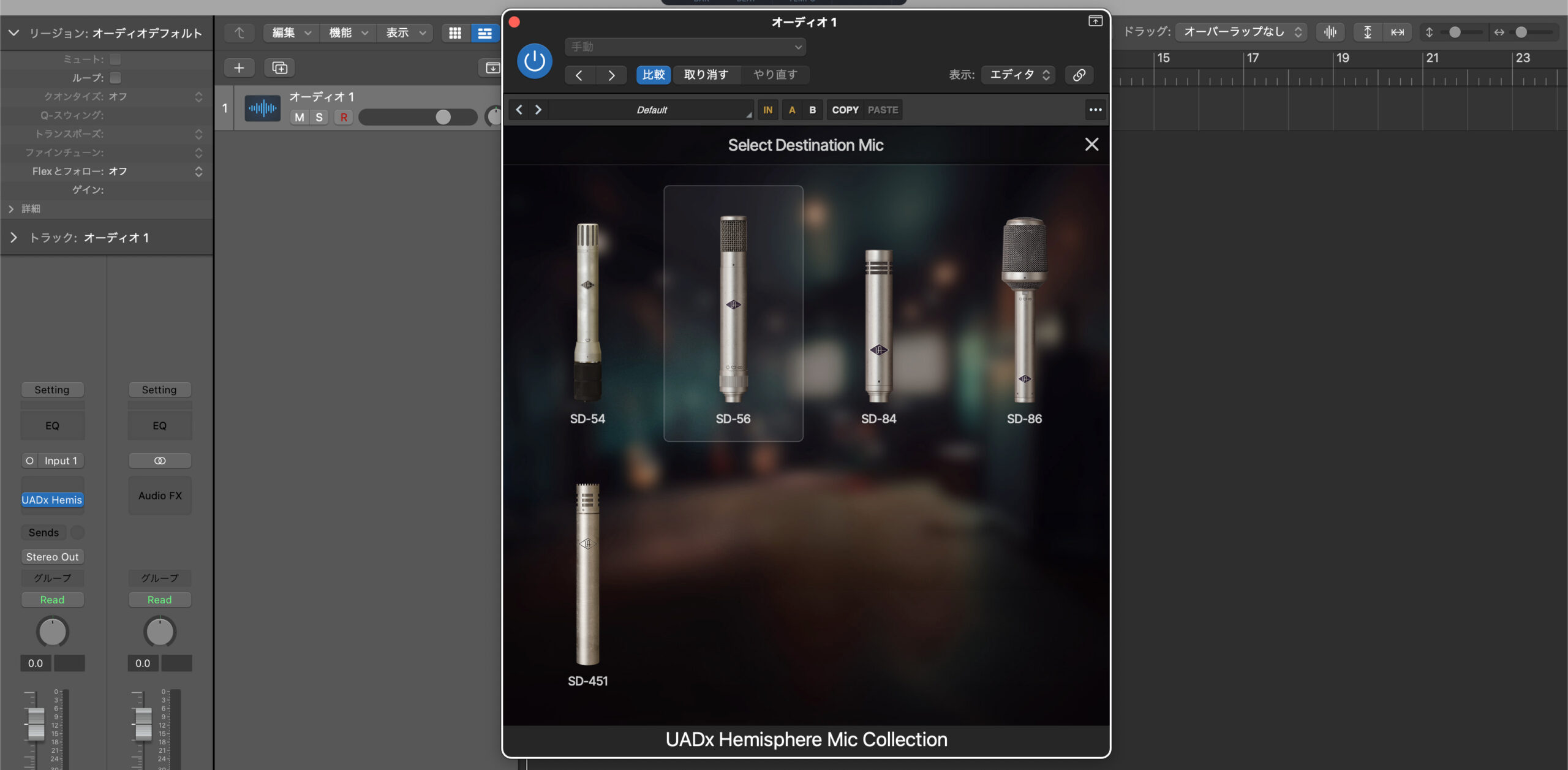Screen dimensions: 1568x770
Task: Click the やり直す redo button
Action: 775,75
